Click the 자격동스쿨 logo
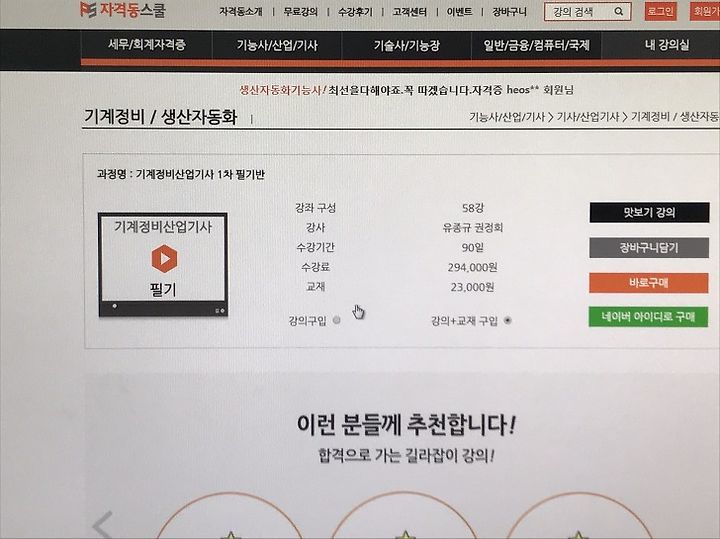The width and height of the screenshot is (720, 539). tap(123, 9)
